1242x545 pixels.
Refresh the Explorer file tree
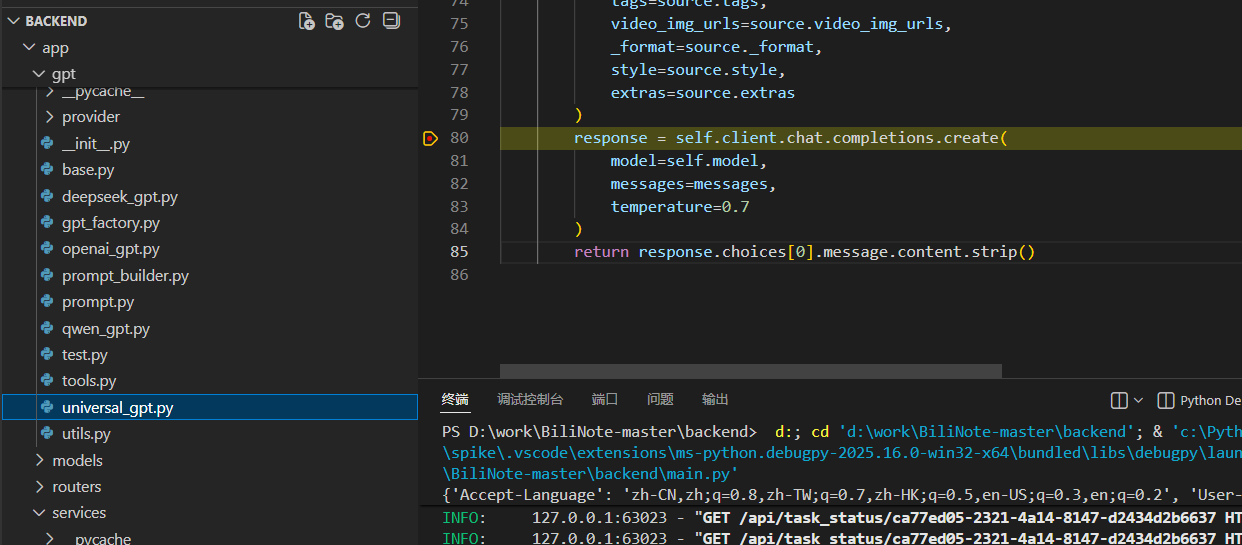pyautogui.click(x=363, y=21)
